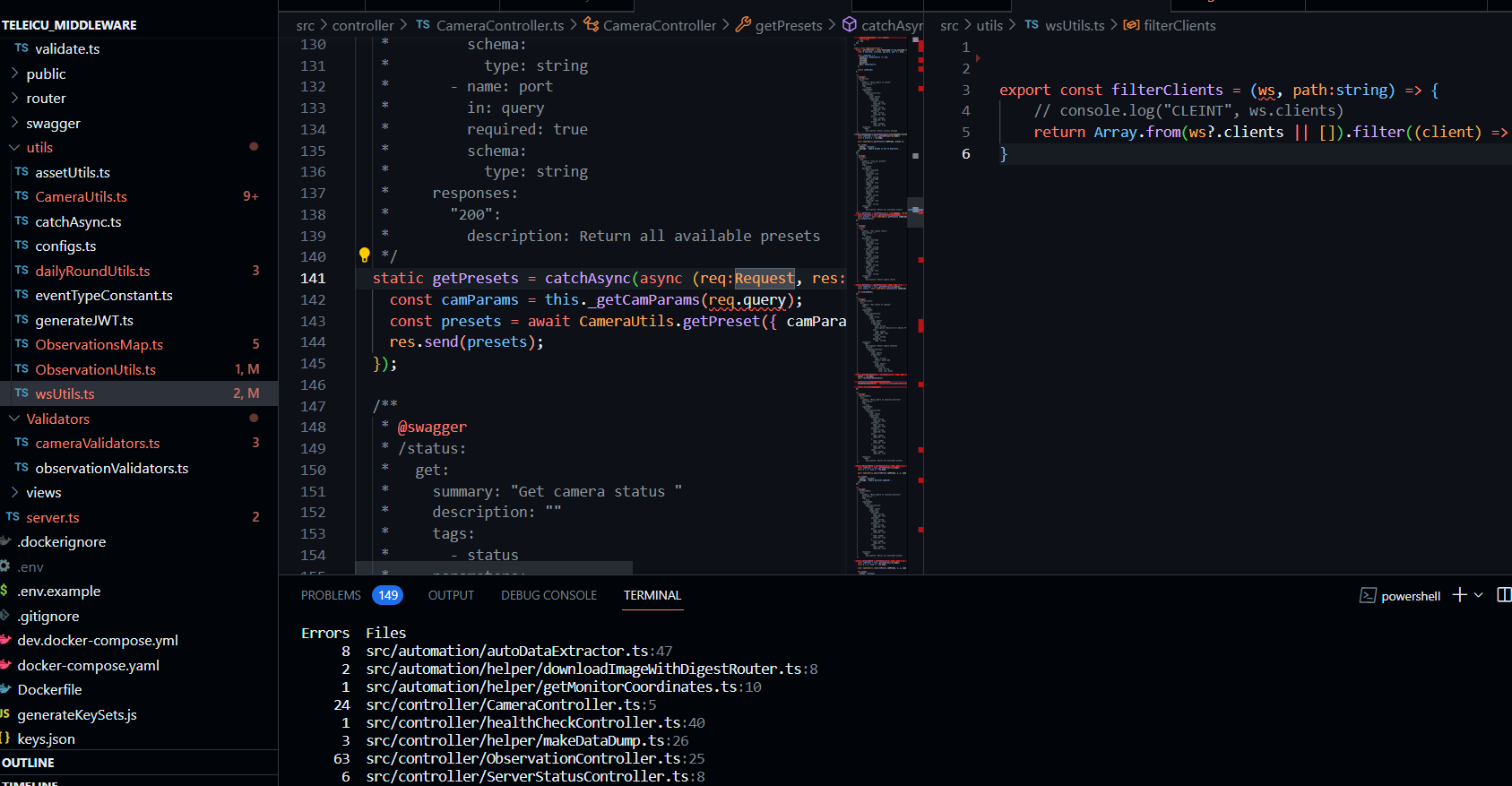Click the variable icon beside filterClients breadcrumb

point(1131,25)
